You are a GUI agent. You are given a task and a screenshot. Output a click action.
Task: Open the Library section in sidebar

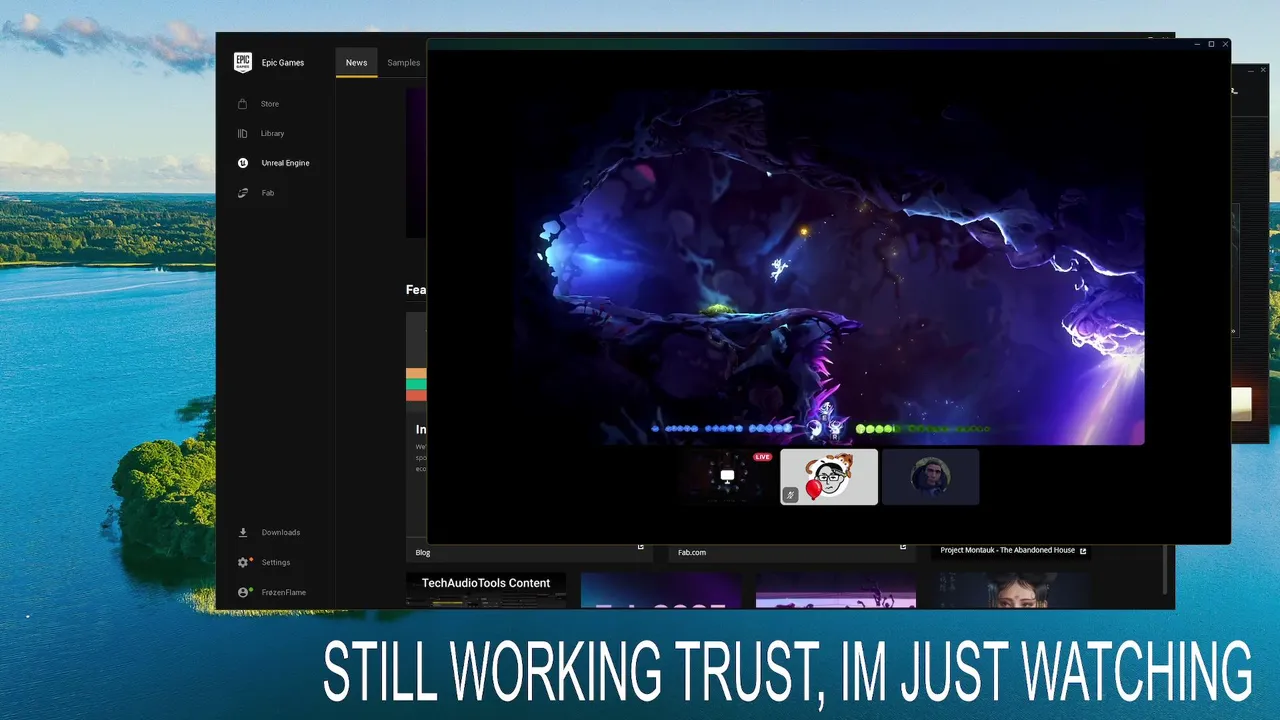[272, 134]
